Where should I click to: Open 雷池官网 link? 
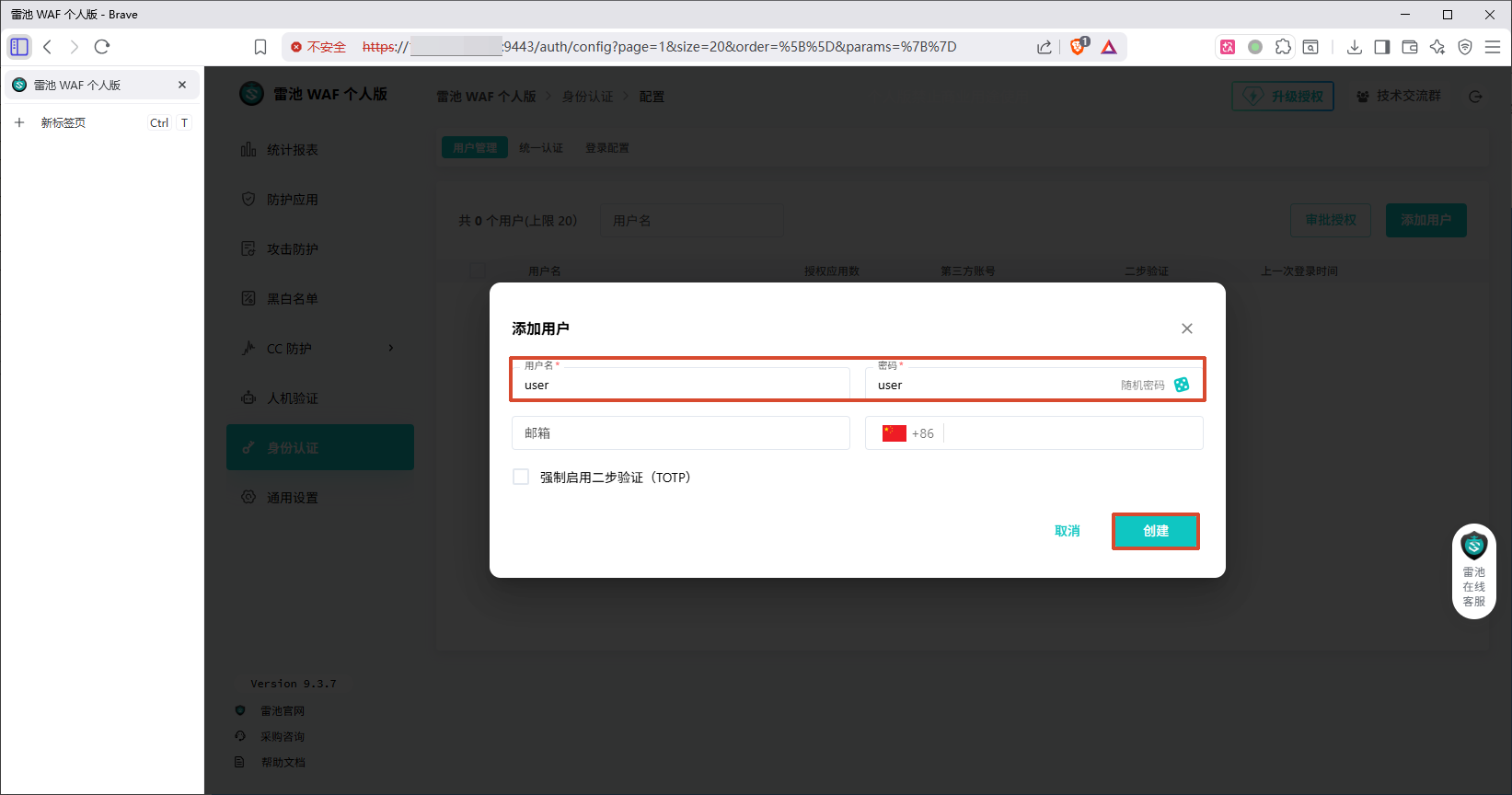[282, 711]
